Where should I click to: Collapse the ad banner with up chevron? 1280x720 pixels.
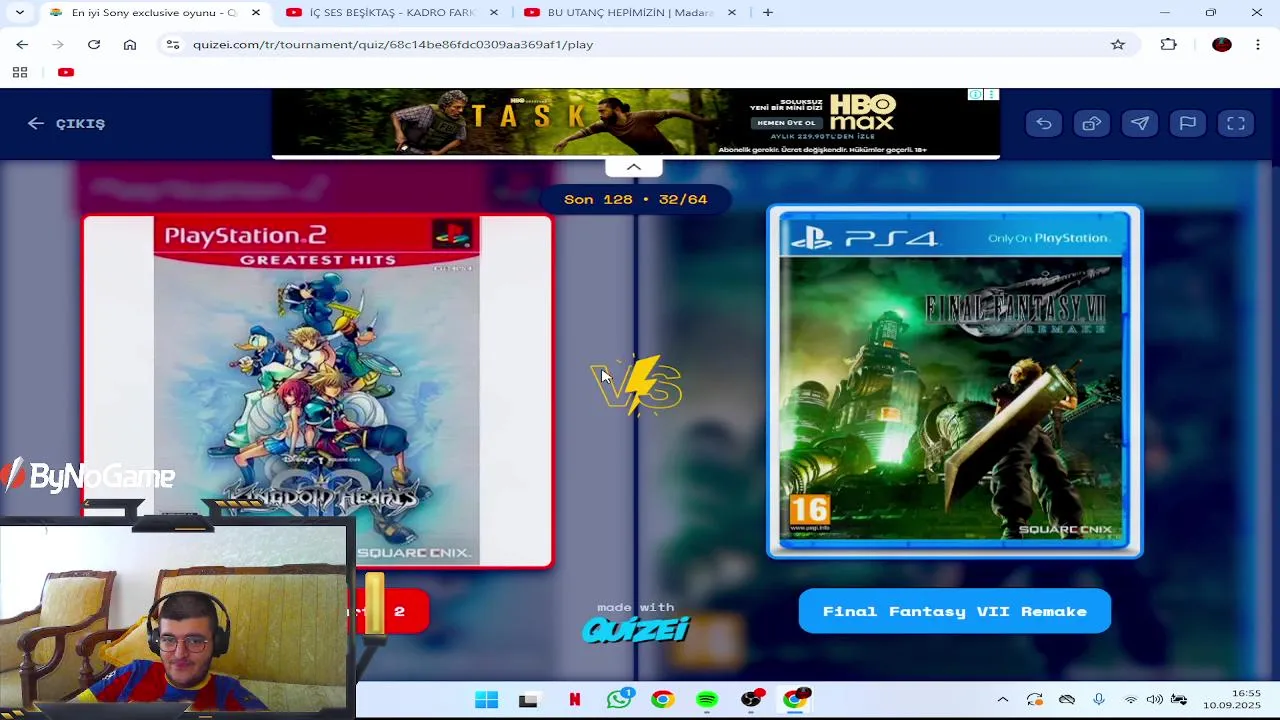click(634, 167)
